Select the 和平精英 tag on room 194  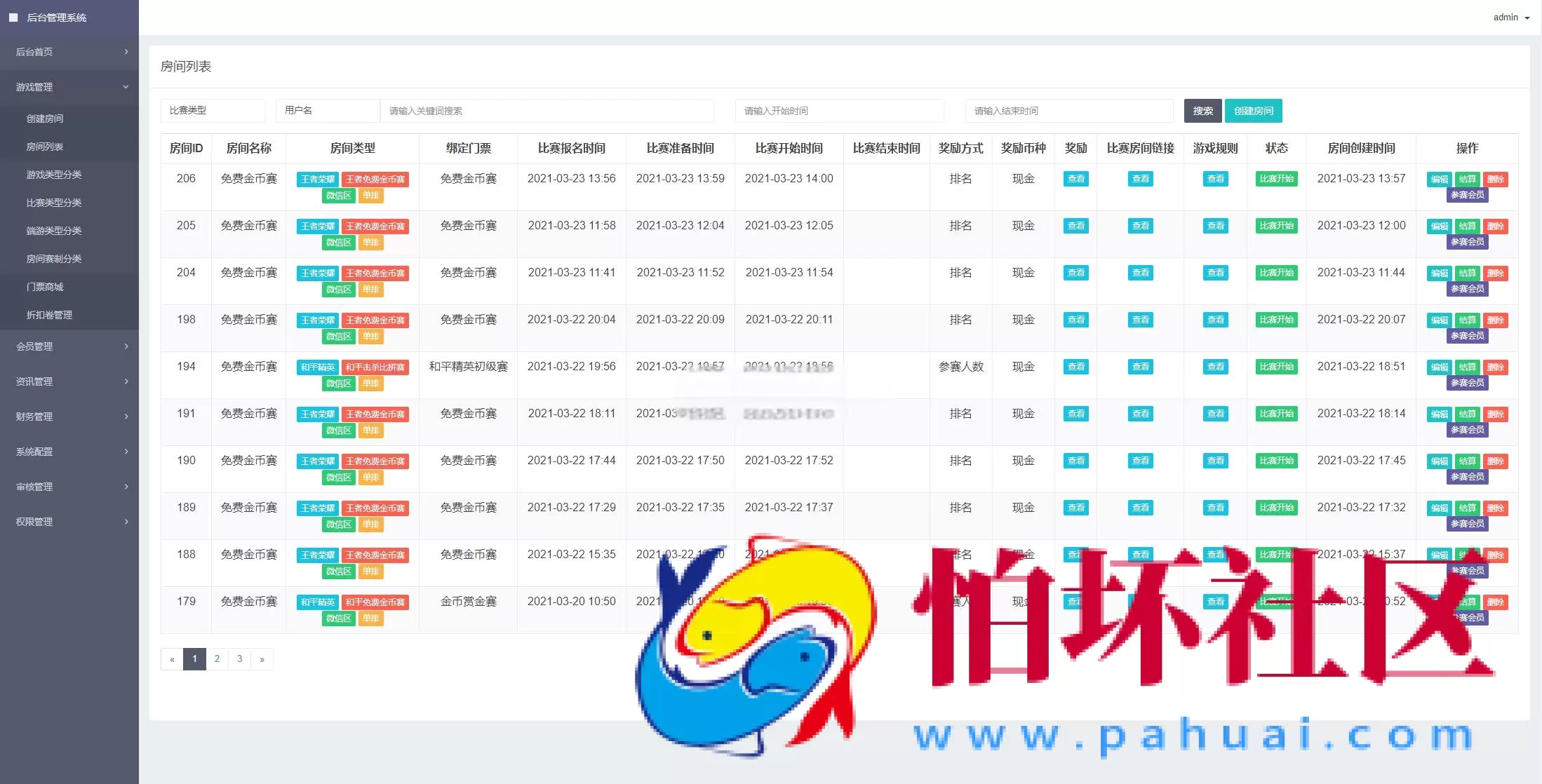[x=317, y=367]
